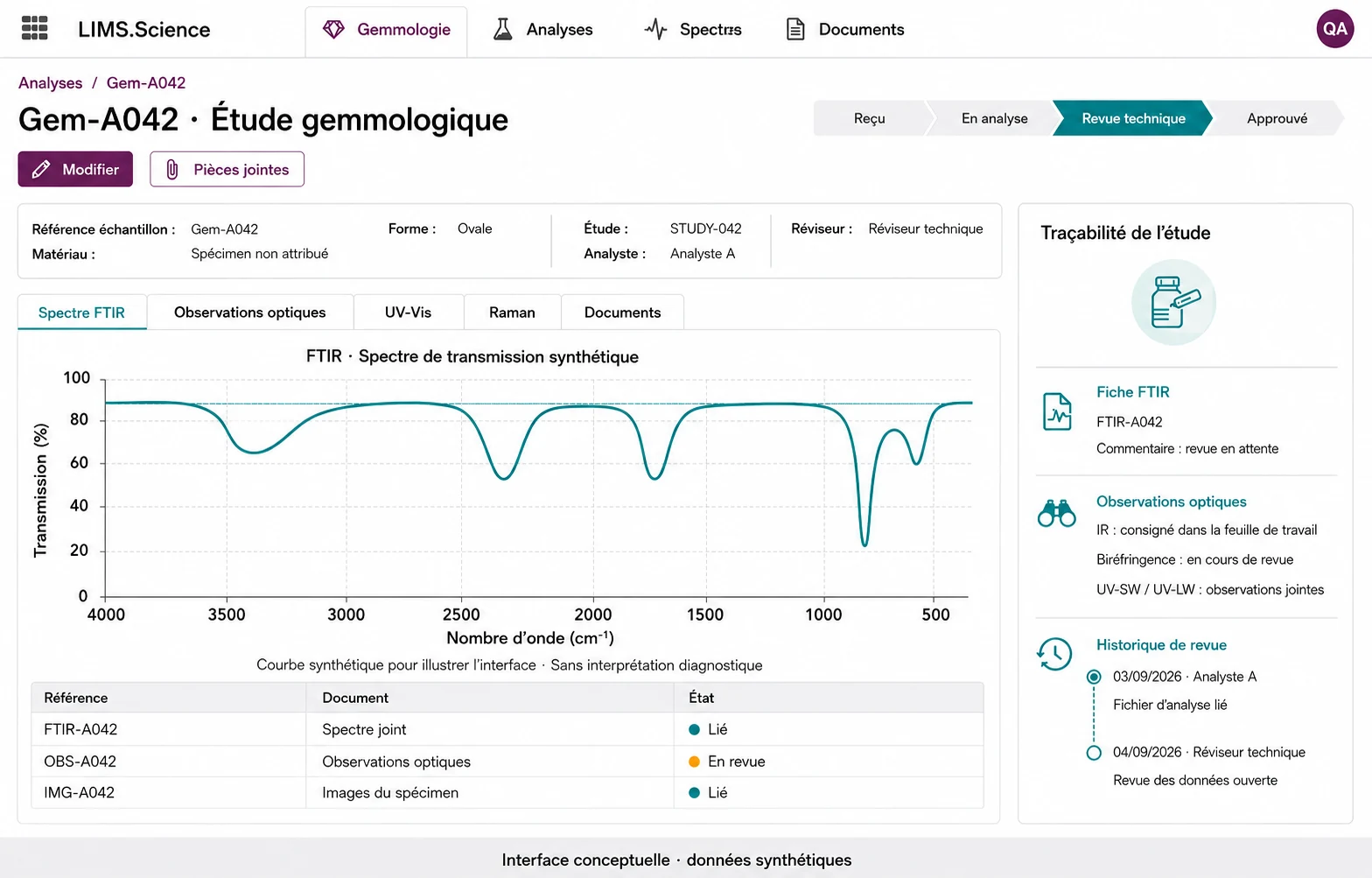The height and width of the screenshot is (878, 1372).
Task: Open the Gemmologie navigation tab
Action: coord(386,32)
